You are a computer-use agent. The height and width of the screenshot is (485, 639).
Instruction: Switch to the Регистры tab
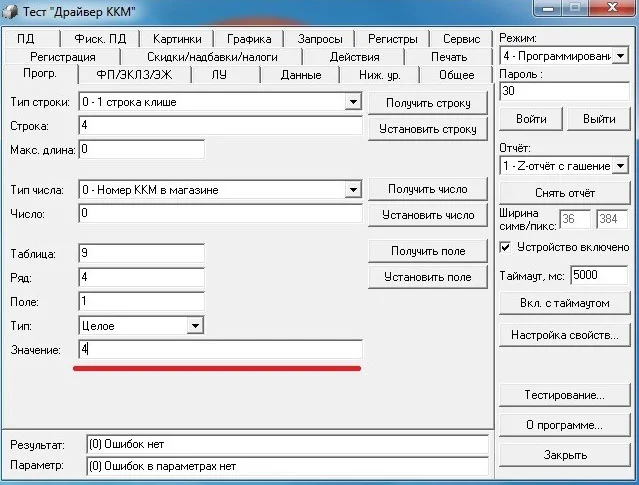coord(392,39)
